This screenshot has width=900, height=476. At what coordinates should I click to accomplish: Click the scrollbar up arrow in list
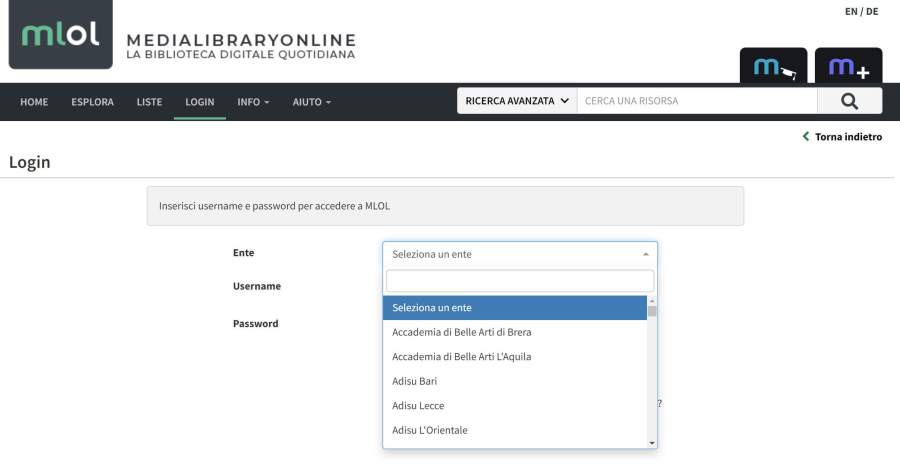click(x=652, y=301)
